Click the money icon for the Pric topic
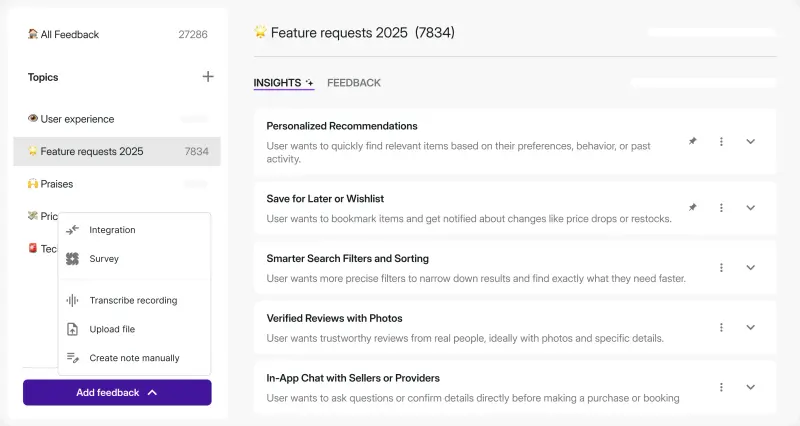Viewport: 800px width, 426px height. tap(33, 216)
